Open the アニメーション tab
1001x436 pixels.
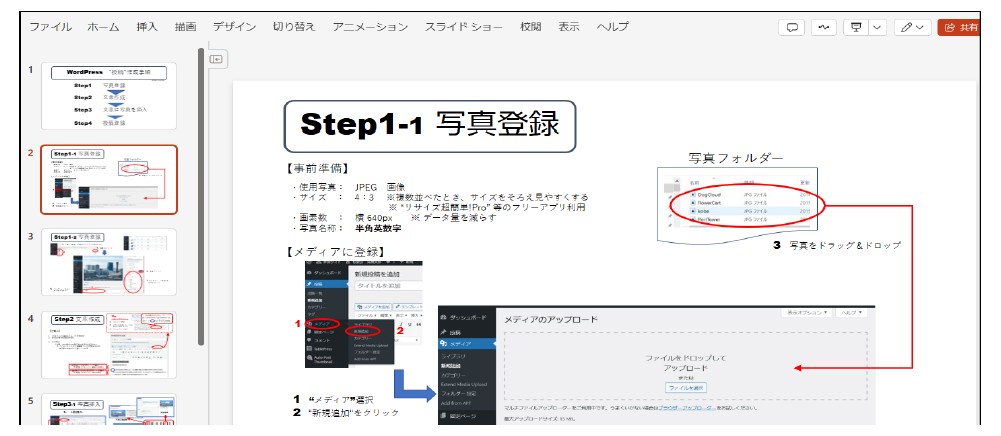(x=370, y=27)
